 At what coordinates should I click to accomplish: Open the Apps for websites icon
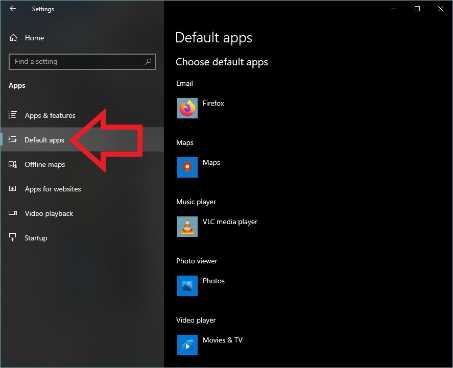[x=13, y=189]
